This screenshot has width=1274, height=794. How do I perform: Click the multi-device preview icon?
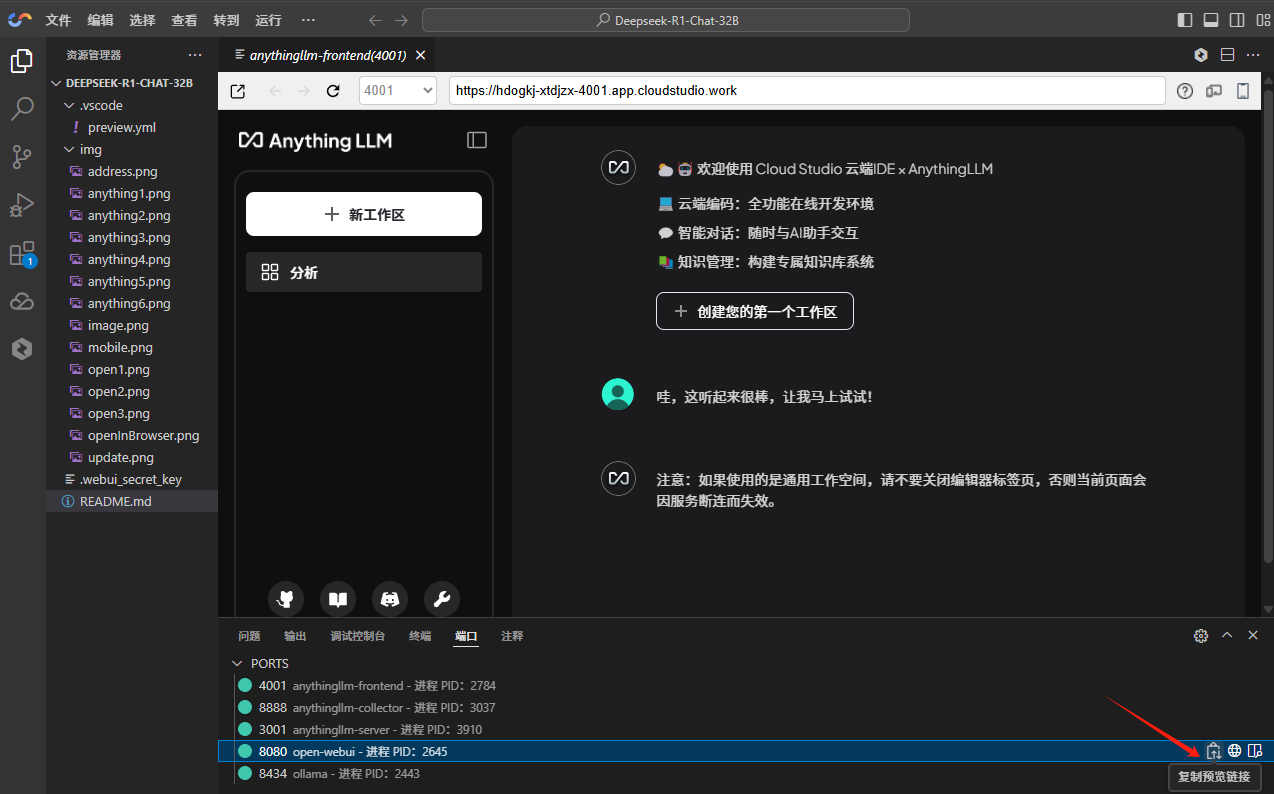pos(1214,91)
